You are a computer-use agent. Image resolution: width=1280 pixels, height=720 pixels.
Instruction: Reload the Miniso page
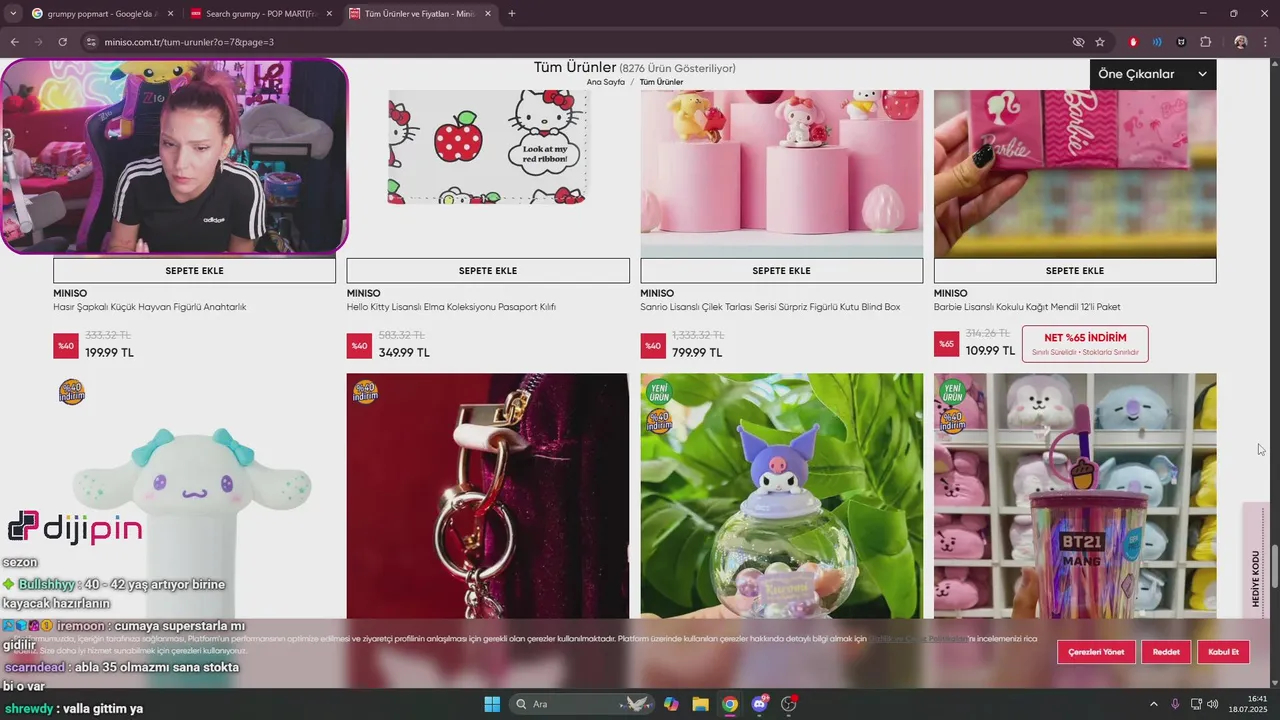click(x=62, y=42)
